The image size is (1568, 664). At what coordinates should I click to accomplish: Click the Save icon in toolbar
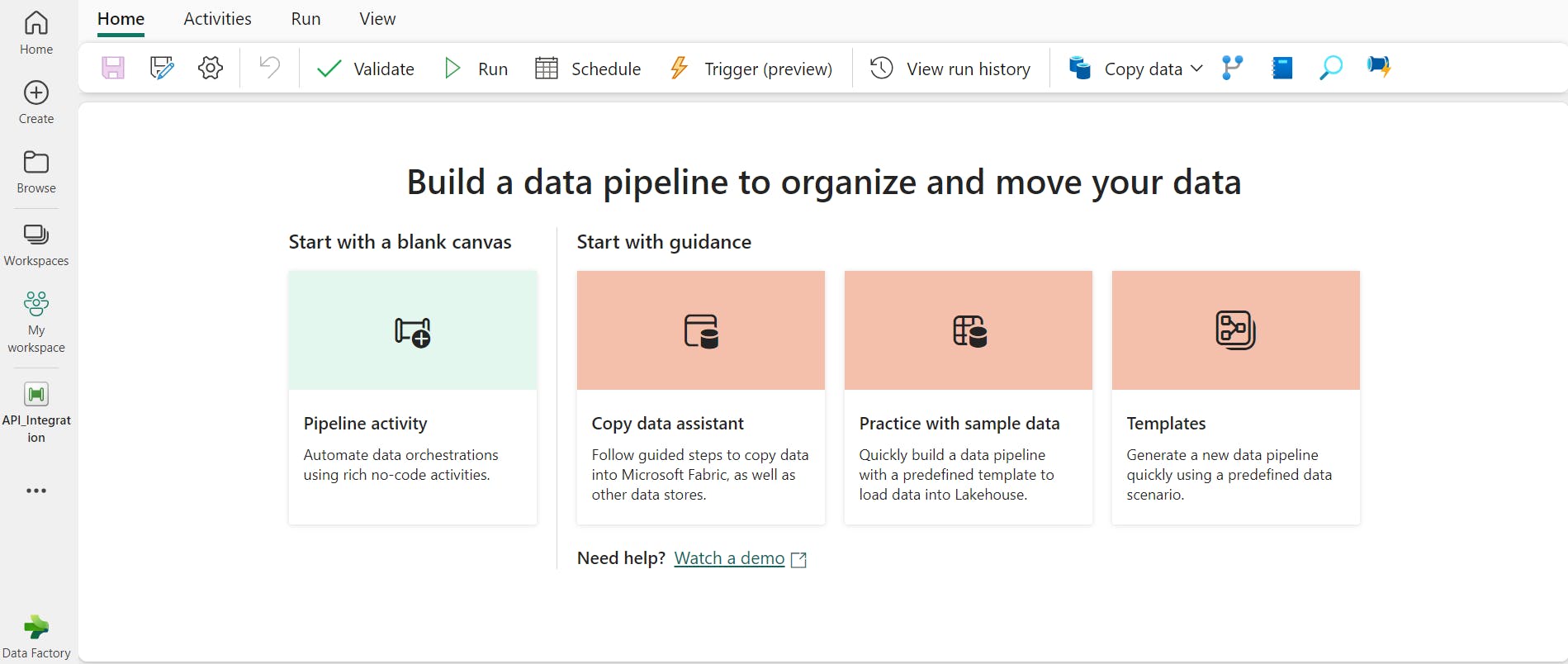point(113,68)
